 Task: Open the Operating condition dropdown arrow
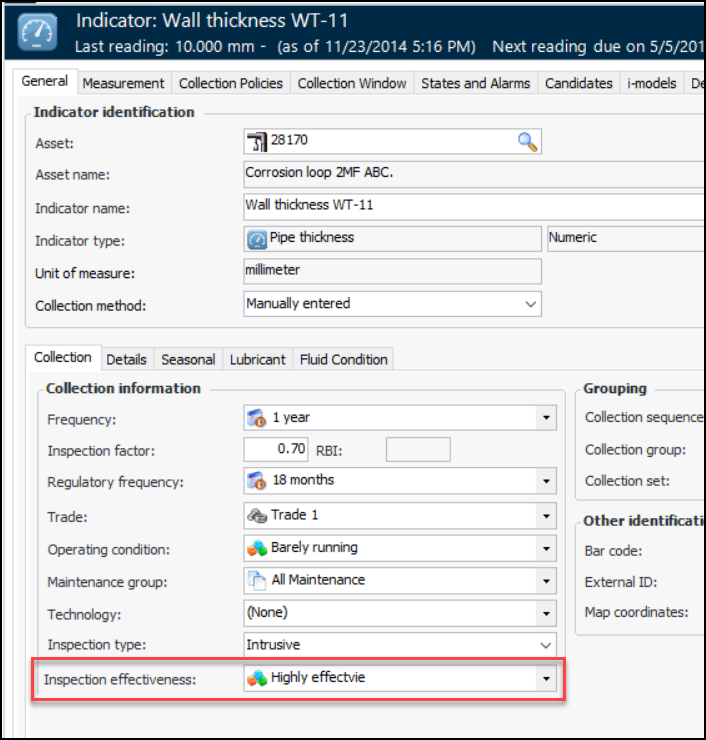click(546, 548)
